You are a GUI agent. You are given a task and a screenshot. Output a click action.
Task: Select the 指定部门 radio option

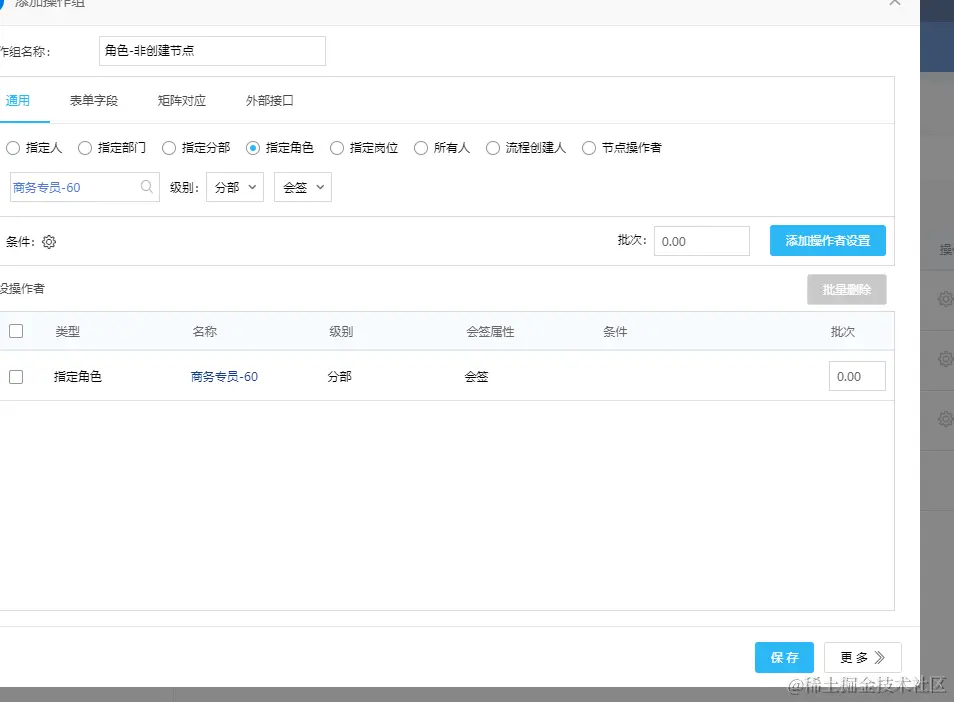click(x=85, y=148)
